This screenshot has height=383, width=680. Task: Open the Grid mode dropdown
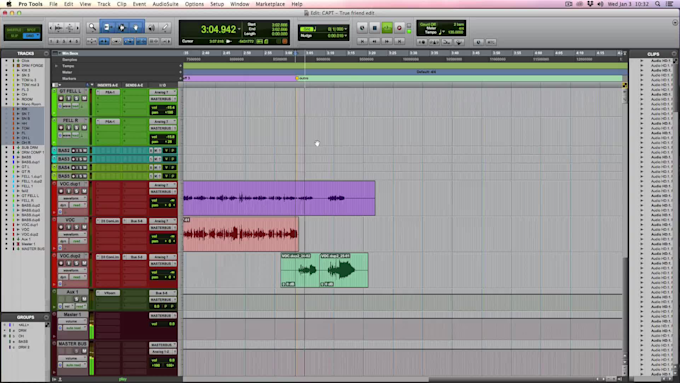(x=31, y=36)
